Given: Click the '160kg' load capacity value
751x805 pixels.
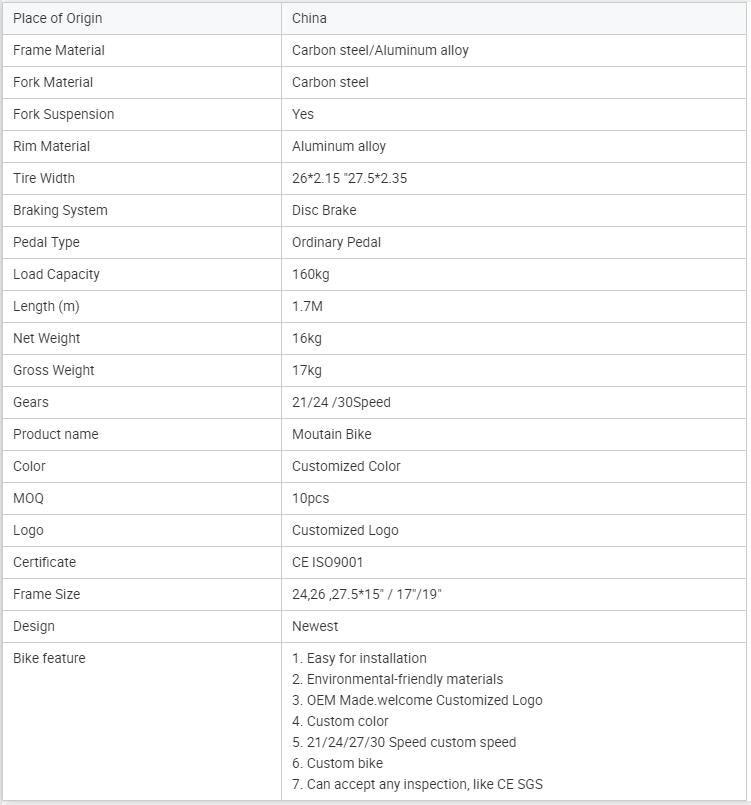Looking at the screenshot, I should 311,274.
